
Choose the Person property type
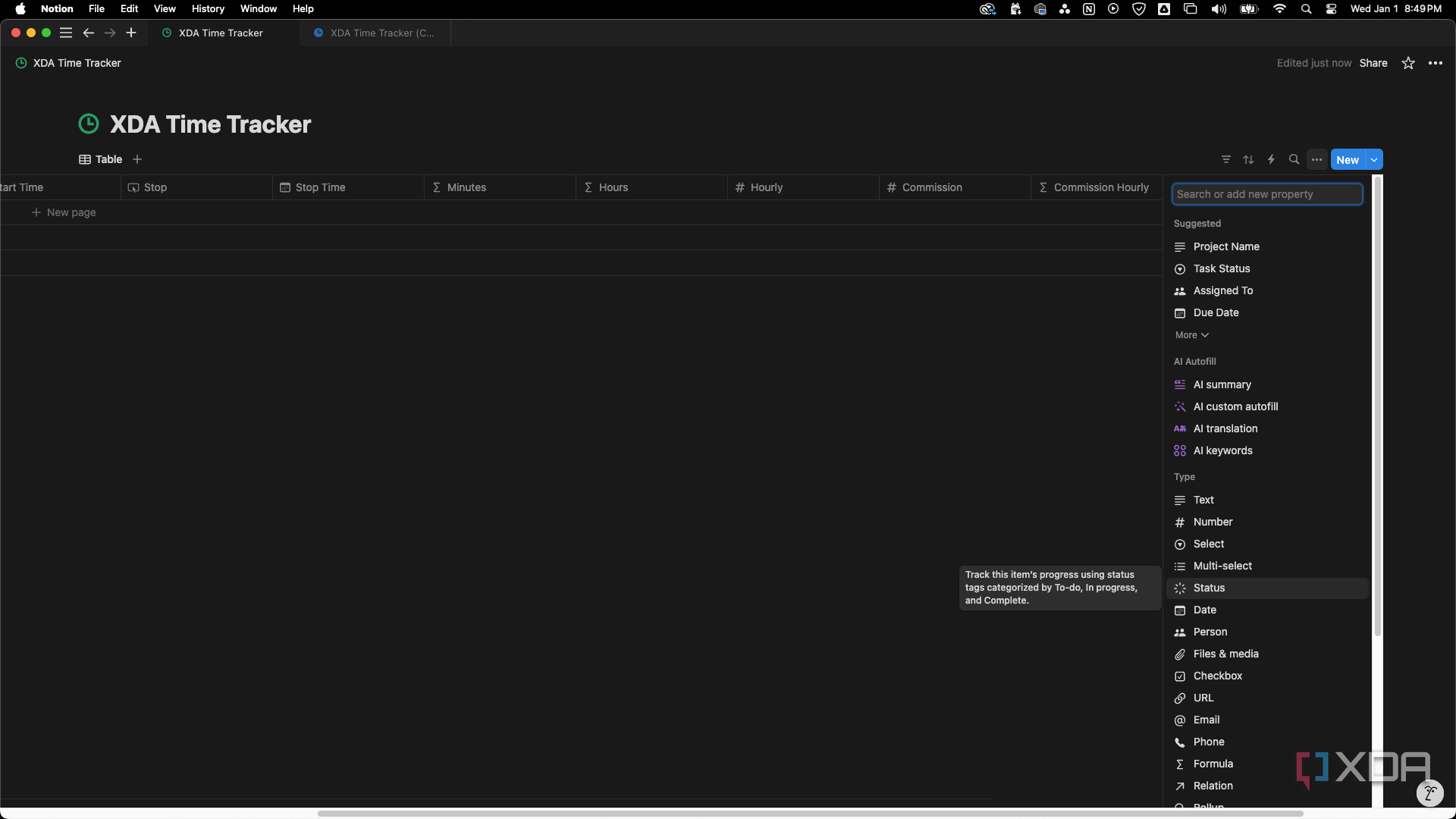(1267, 632)
